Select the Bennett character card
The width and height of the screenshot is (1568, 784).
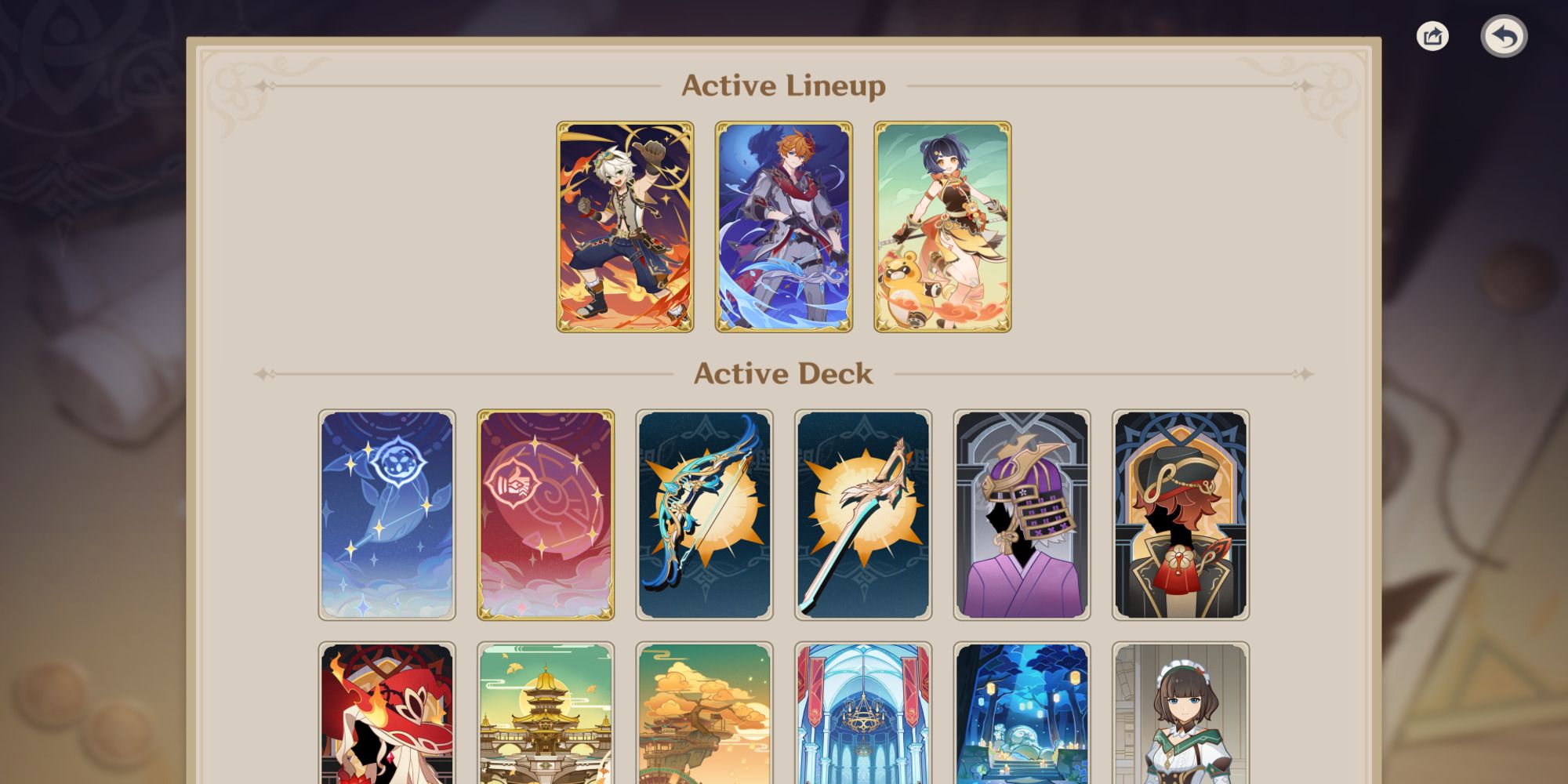point(625,227)
